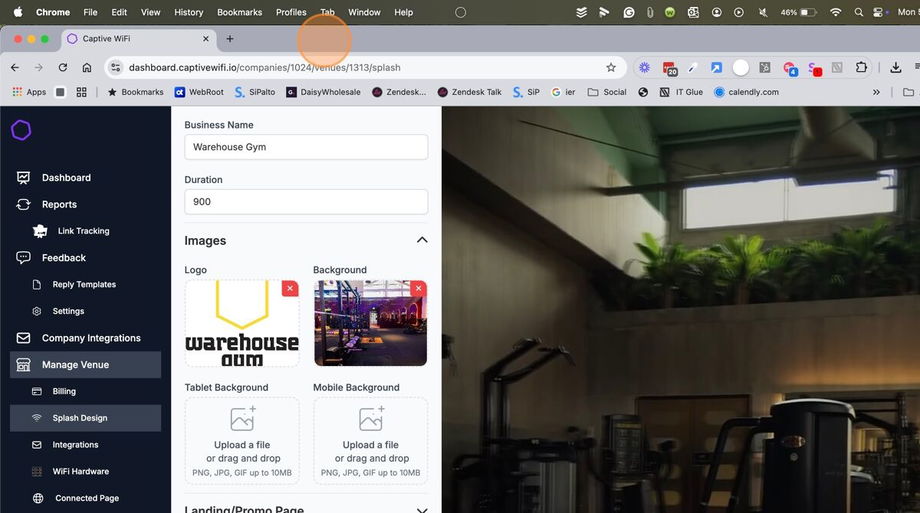
Task: Remove the Background image
Action: 418,288
